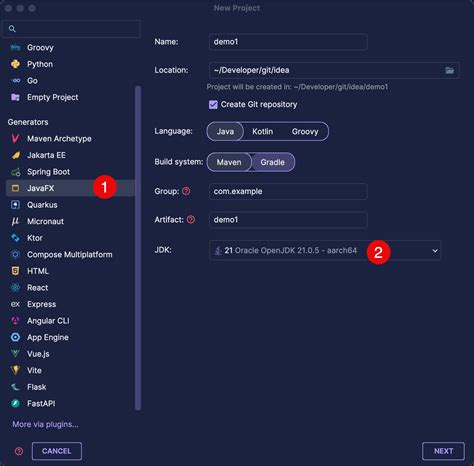Switch Language to Kotlin
Screen dimensions: 474x466
[262, 131]
